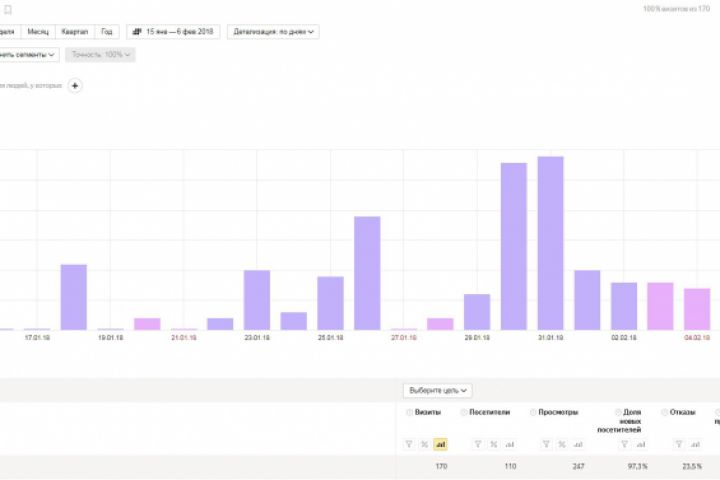This screenshot has height=480, width=720.
Task: Click the total visitors value 110
Action: (510, 466)
